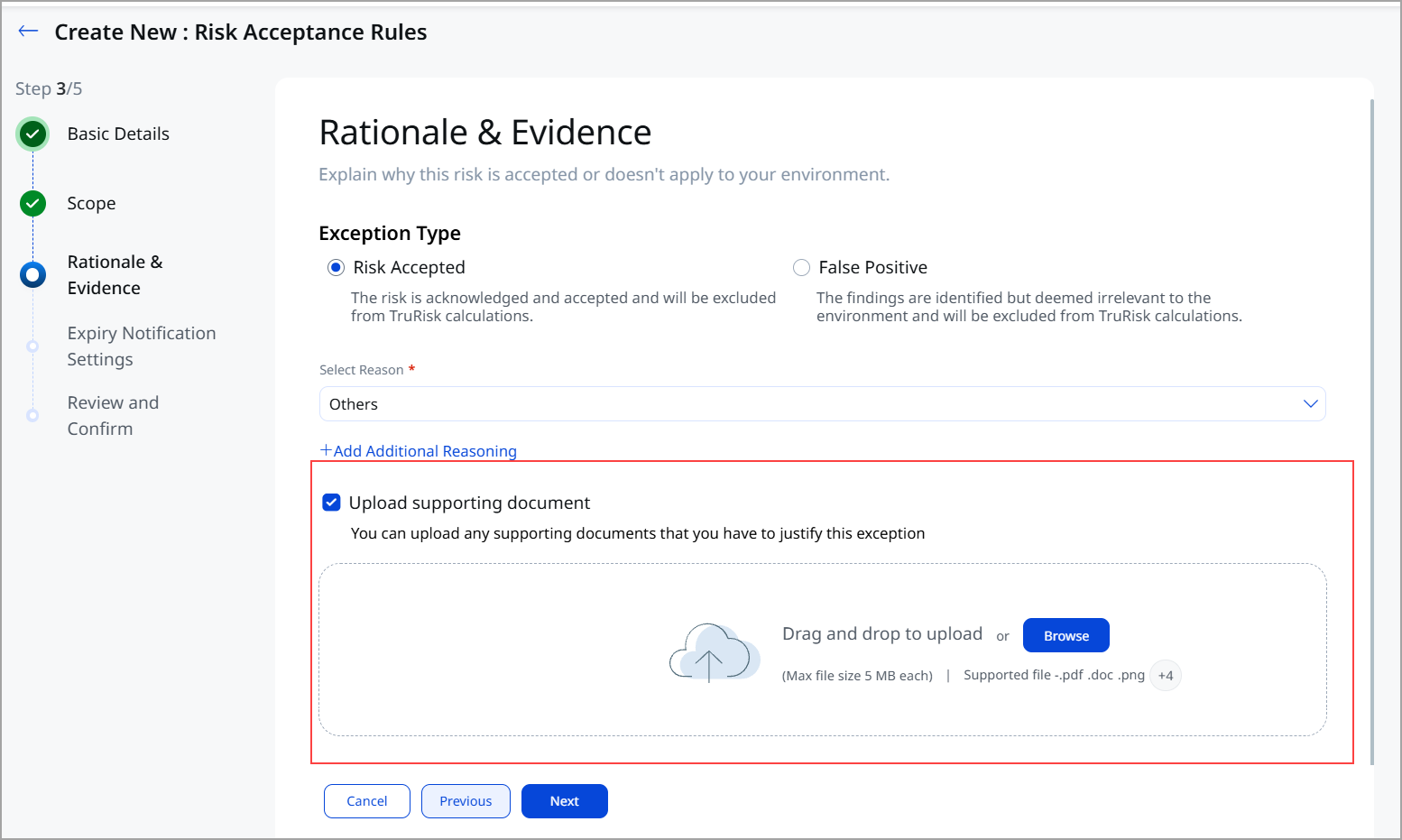Click the Step 3/5 indicator text
1402x840 pixels.
pos(49,88)
